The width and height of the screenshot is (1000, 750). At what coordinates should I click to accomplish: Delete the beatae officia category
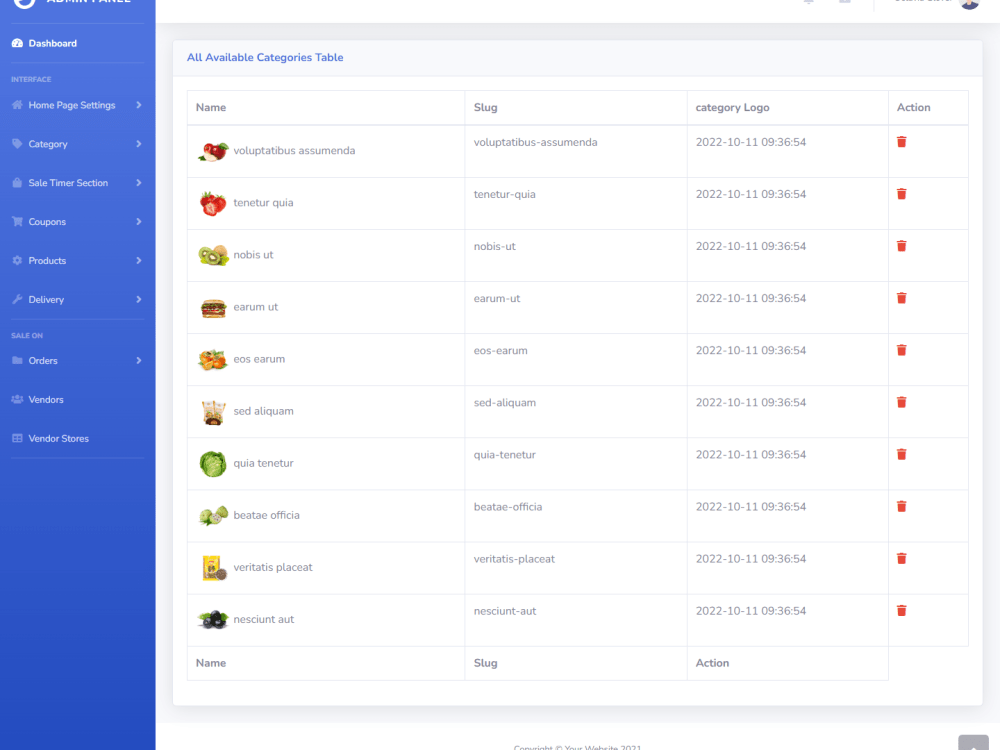[x=901, y=506]
